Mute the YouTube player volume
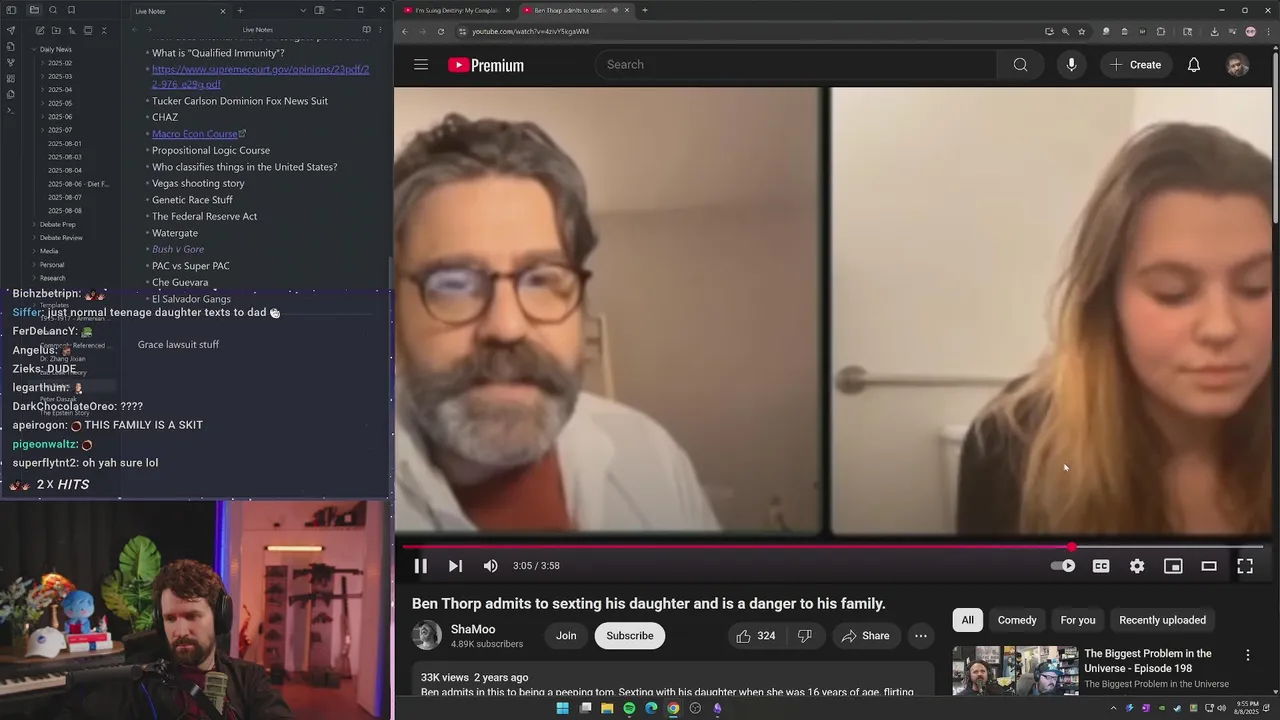 pyautogui.click(x=490, y=566)
